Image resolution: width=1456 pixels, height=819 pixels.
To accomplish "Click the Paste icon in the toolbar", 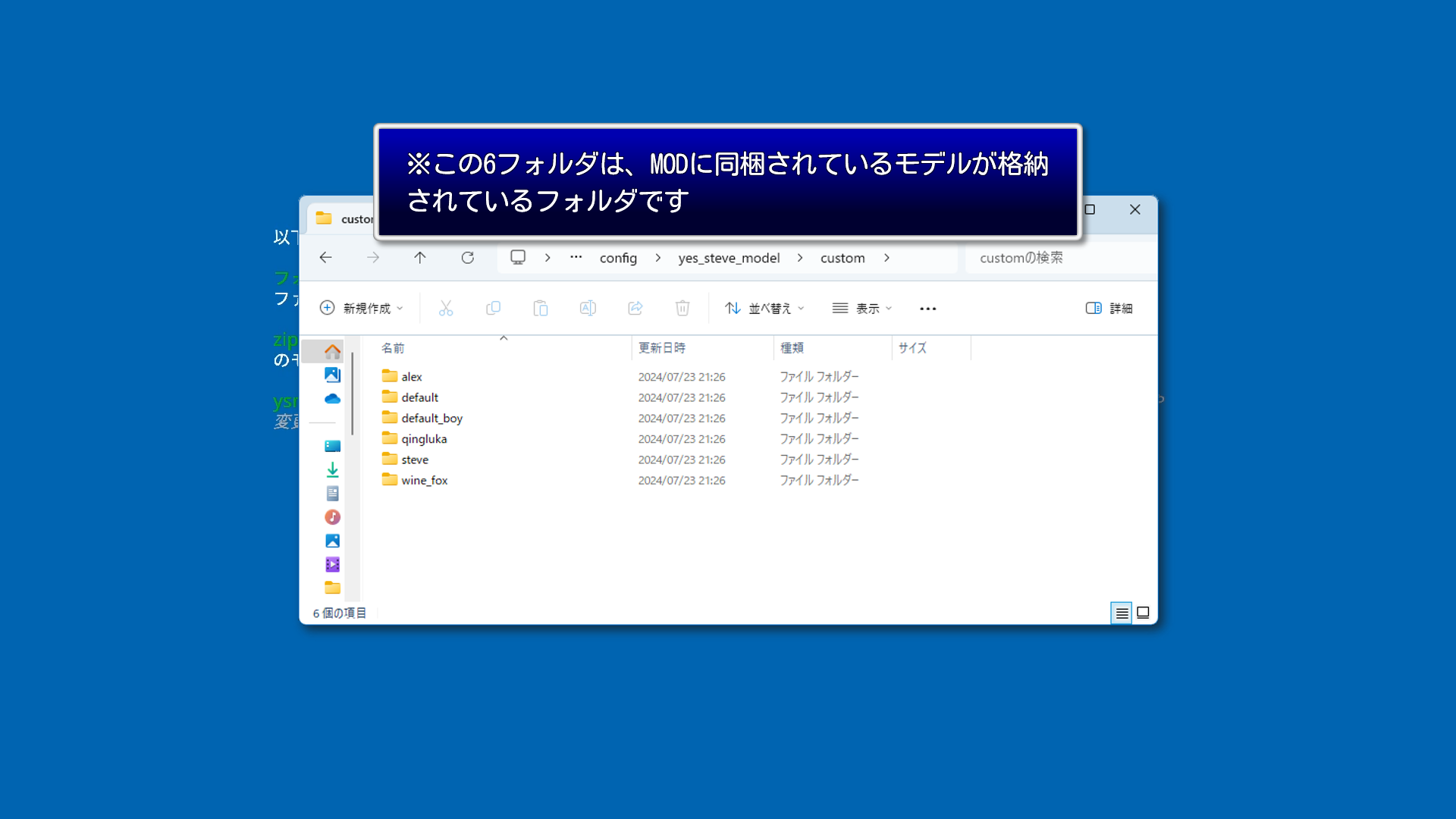I will [x=541, y=308].
